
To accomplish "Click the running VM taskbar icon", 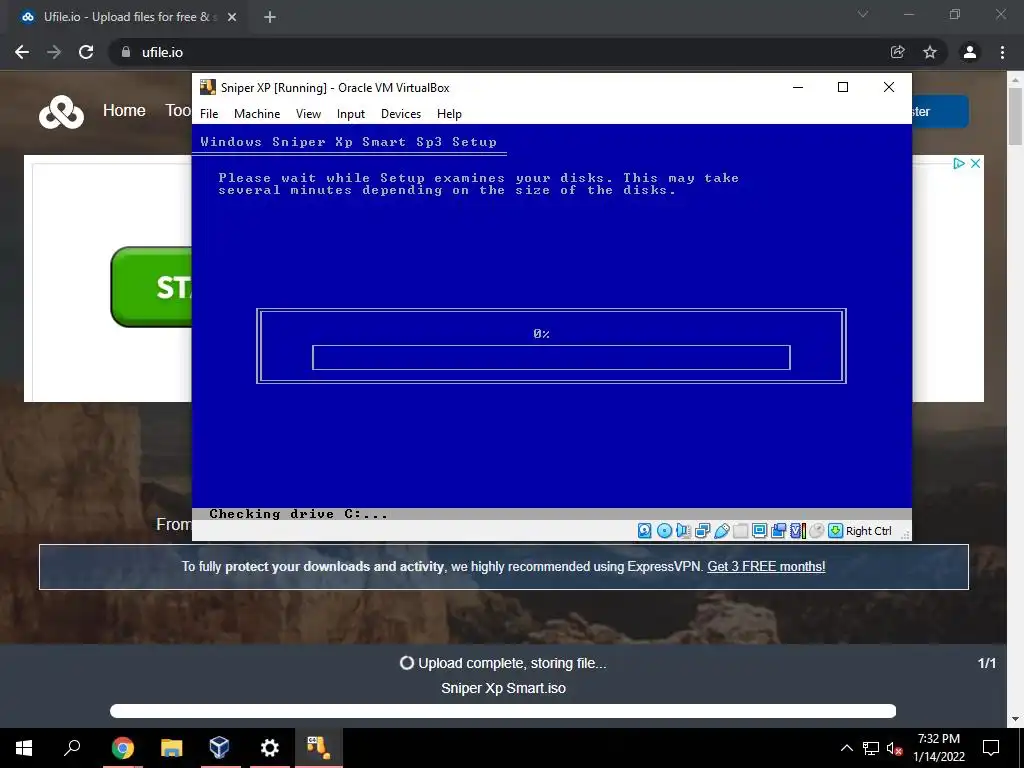I will point(319,748).
